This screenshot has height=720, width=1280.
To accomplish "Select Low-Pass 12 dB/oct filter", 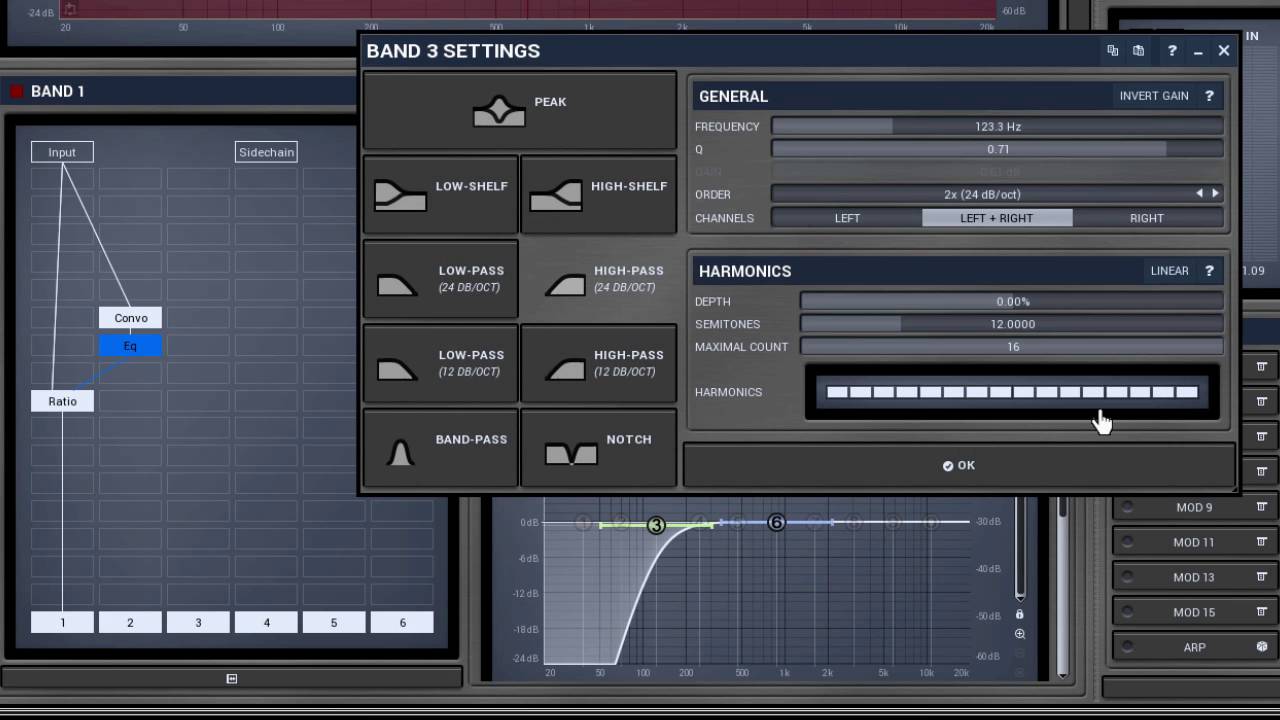I will click(440, 363).
